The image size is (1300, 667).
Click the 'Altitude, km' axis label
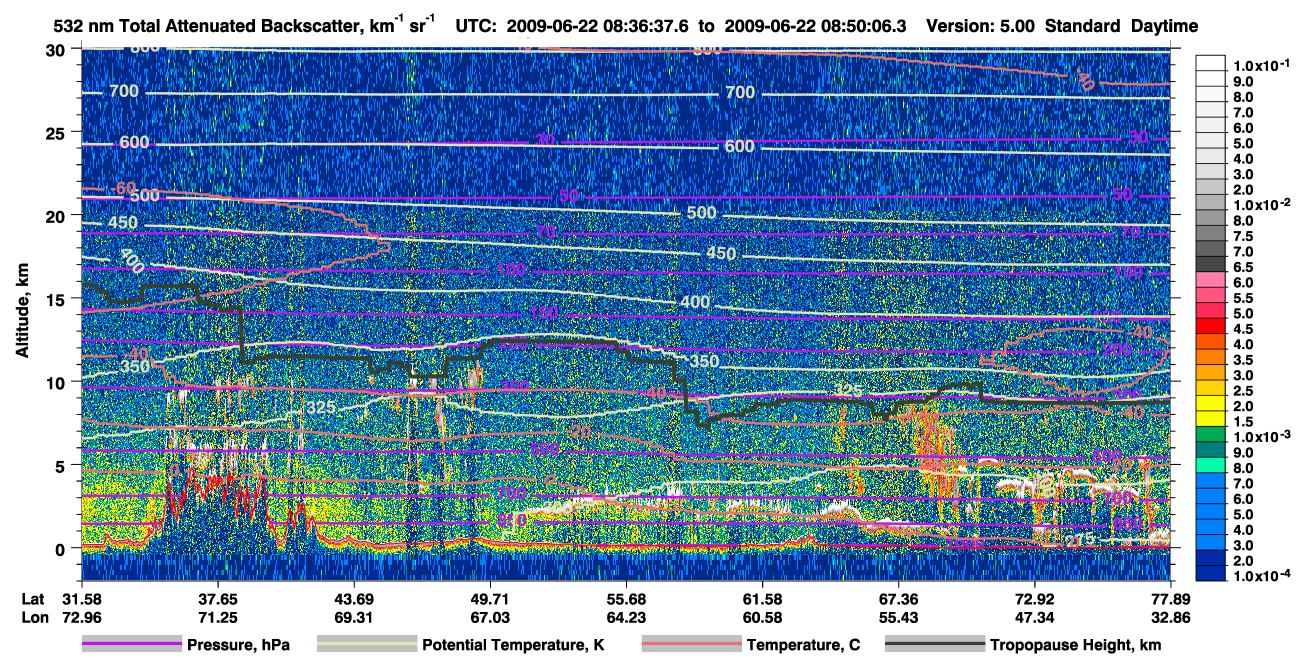pyautogui.click(x=24, y=312)
